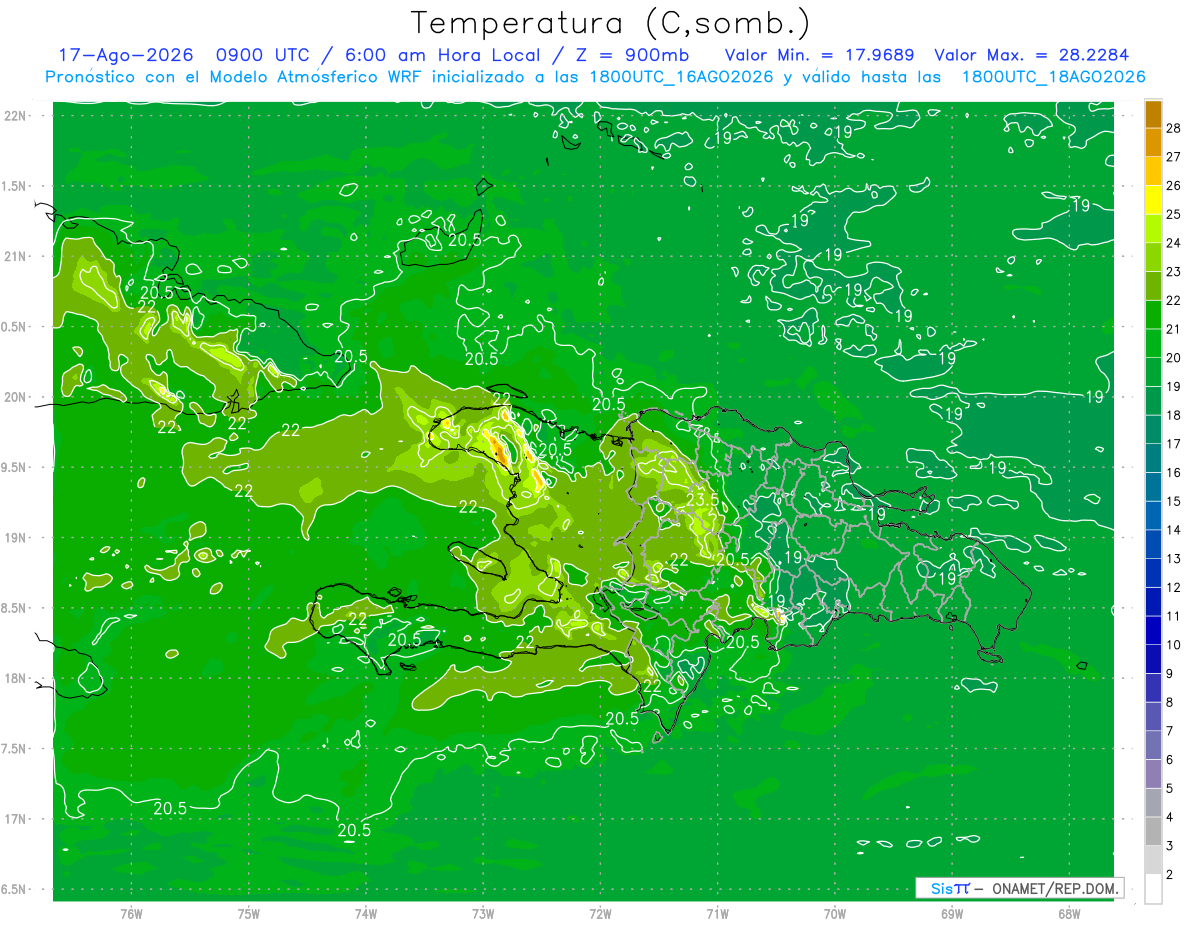This screenshot has width=1200, height=927.
Task: Pick the yellow swatch between 25 and 26
Action: [1154, 200]
